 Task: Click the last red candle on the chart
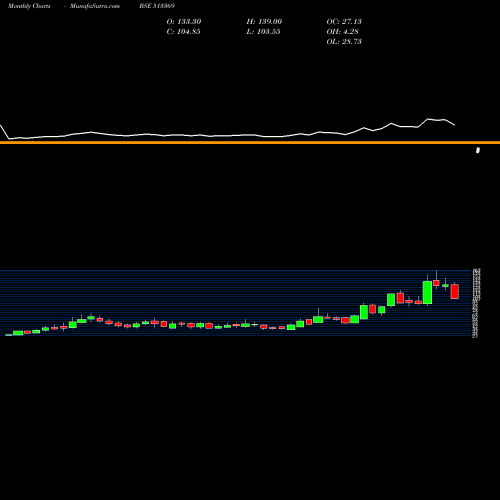(455, 291)
